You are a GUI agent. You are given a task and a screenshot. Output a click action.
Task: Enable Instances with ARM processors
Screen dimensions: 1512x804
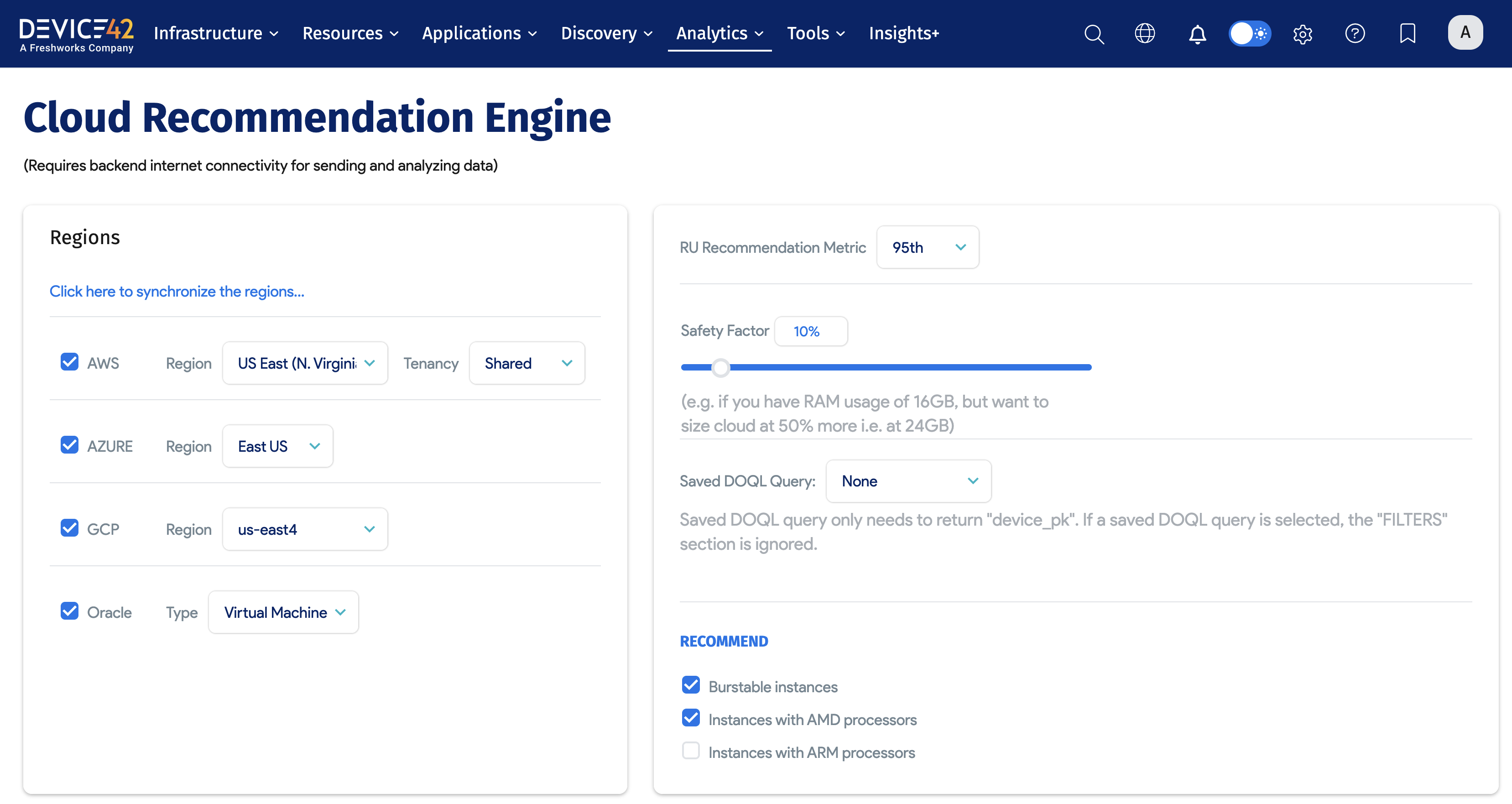[x=691, y=751]
